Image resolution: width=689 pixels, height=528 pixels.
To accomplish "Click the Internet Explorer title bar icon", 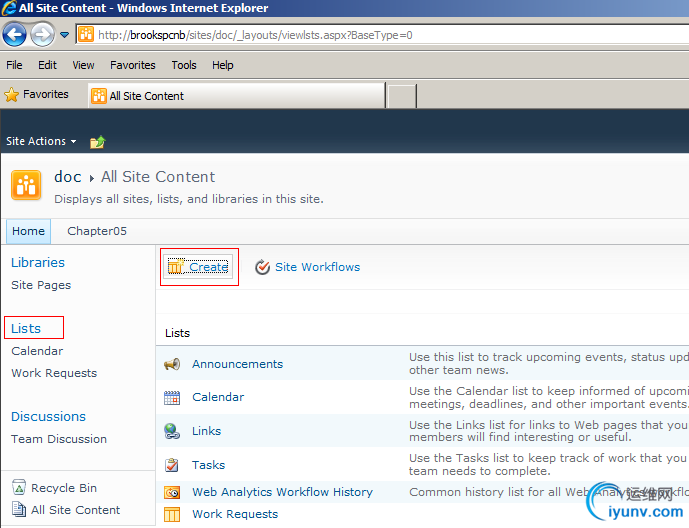I will (9, 8).
